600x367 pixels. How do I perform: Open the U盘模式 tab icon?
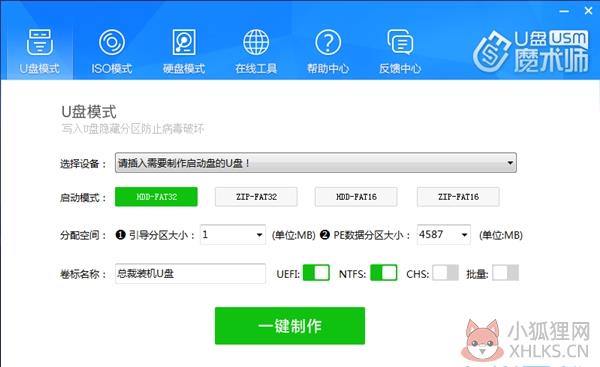coord(39,42)
